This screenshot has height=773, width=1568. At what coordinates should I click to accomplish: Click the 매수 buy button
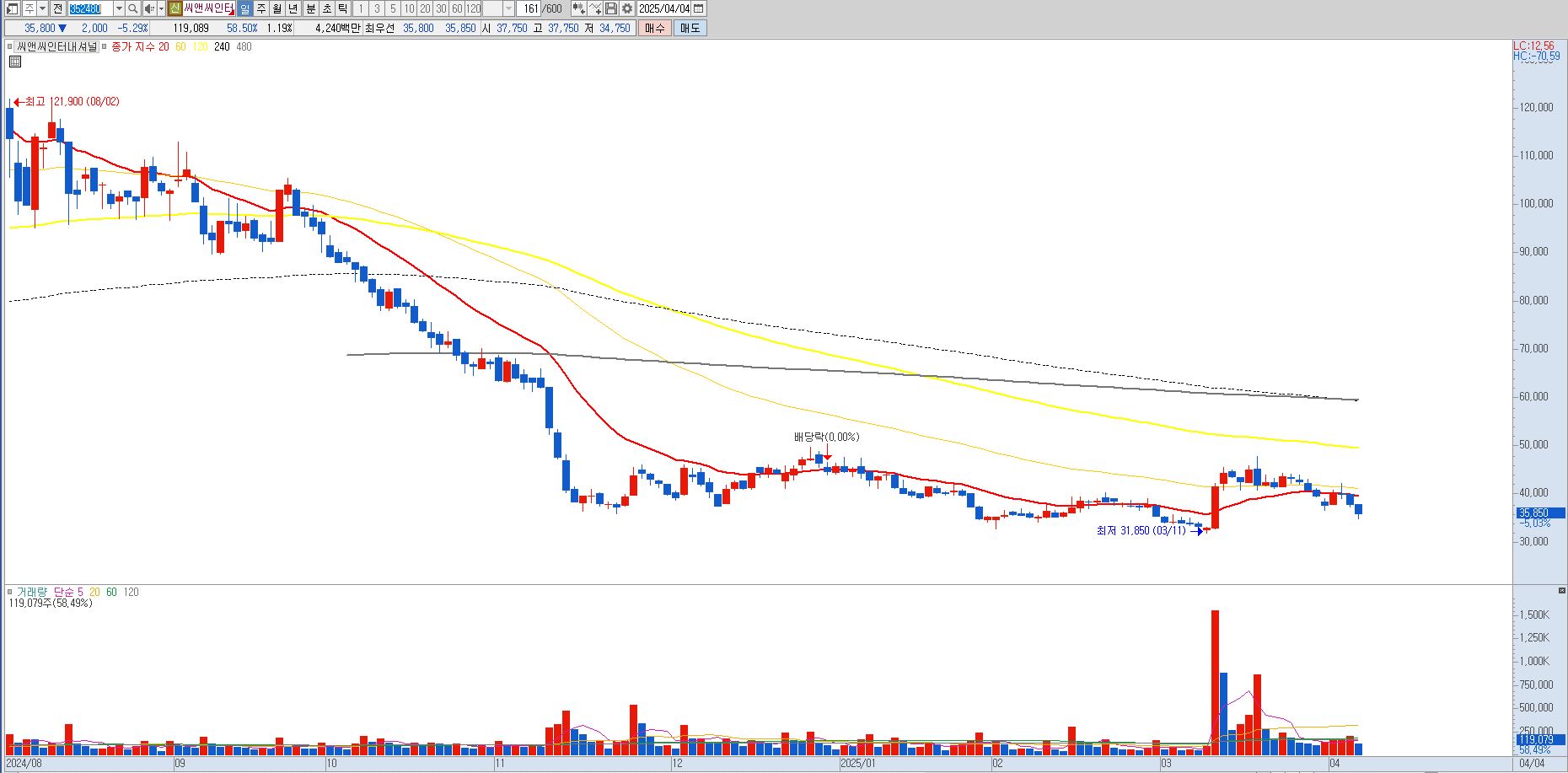click(655, 28)
